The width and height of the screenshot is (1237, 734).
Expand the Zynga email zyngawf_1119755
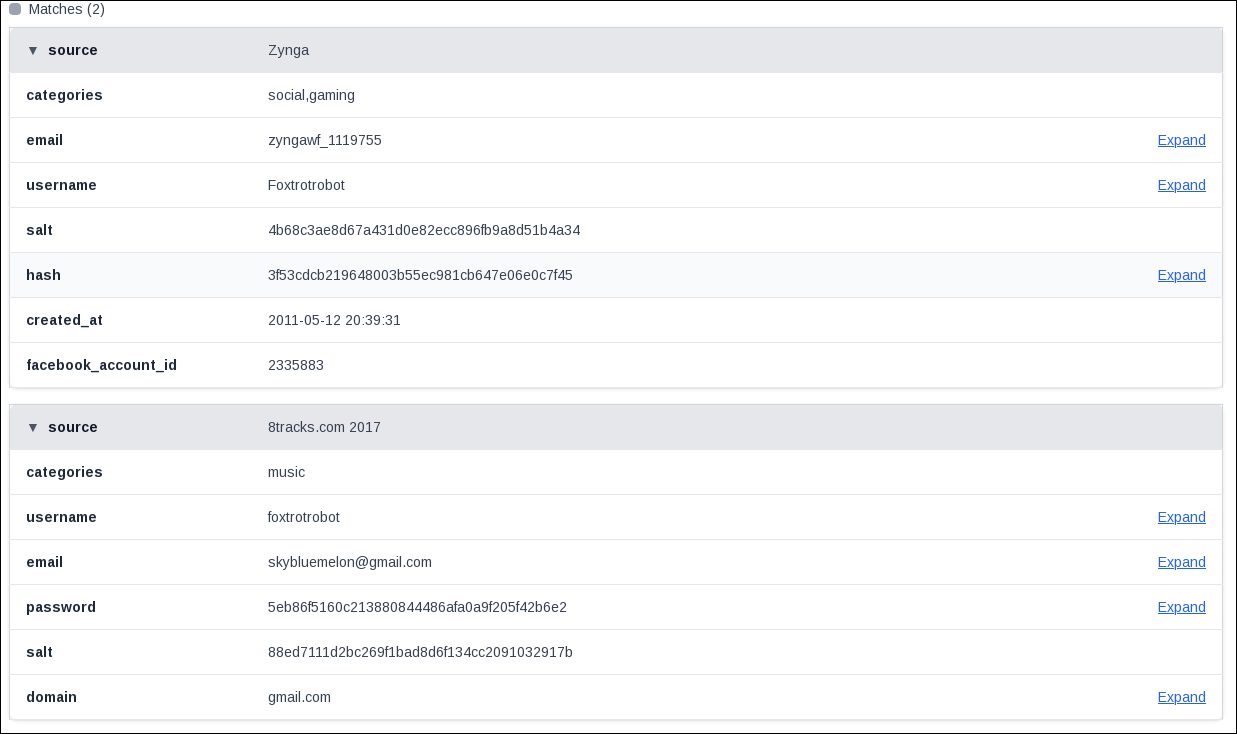pos(1181,140)
